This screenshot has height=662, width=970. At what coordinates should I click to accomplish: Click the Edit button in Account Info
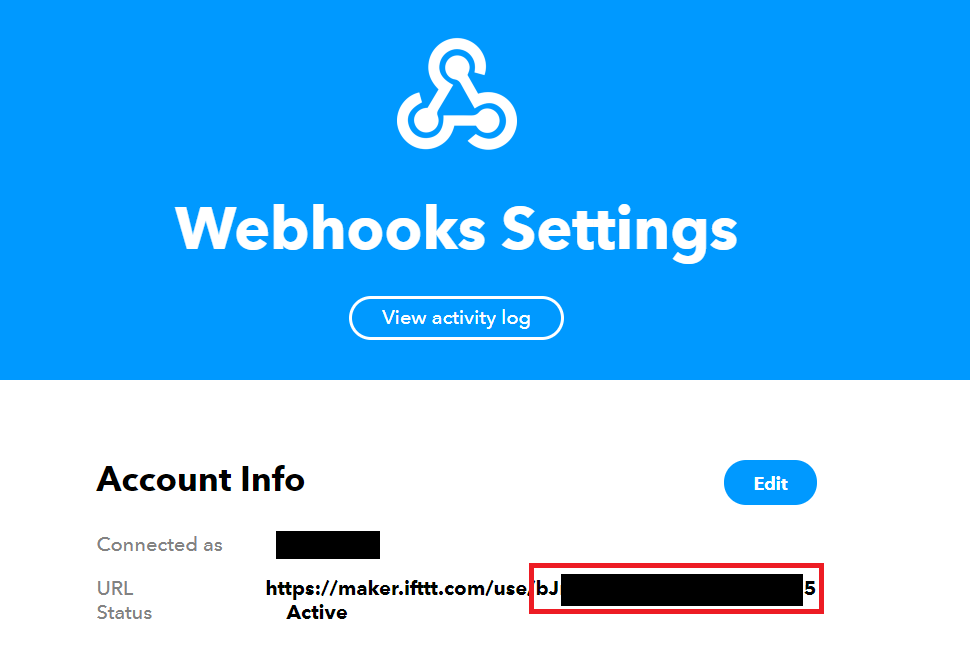770,483
